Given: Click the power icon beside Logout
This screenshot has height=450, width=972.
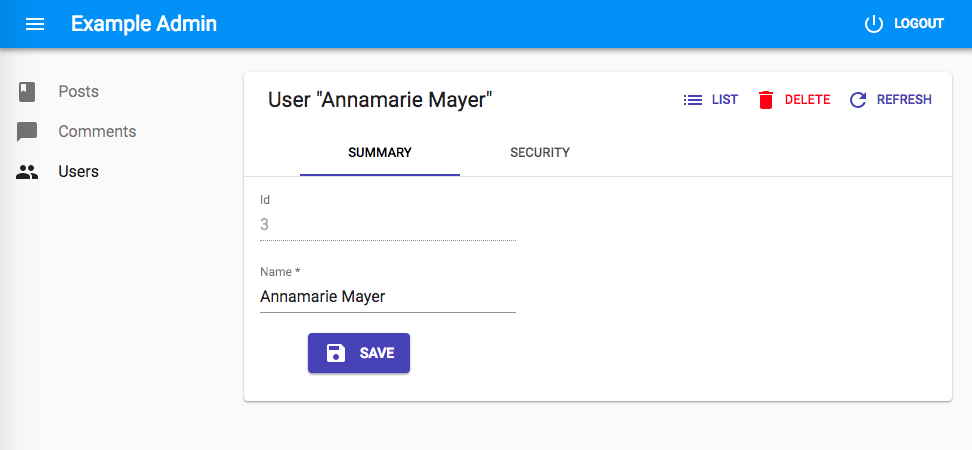Looking at the screenshot, I should coord(874,24).
